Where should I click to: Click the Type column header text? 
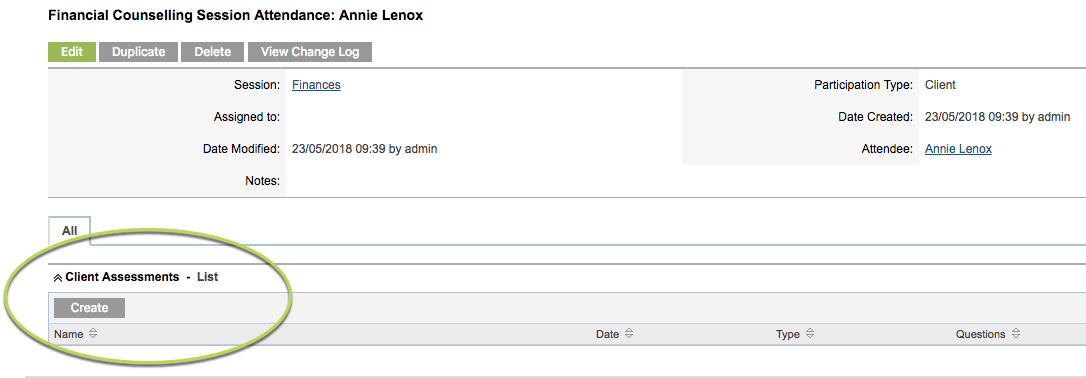coord(787,334)
